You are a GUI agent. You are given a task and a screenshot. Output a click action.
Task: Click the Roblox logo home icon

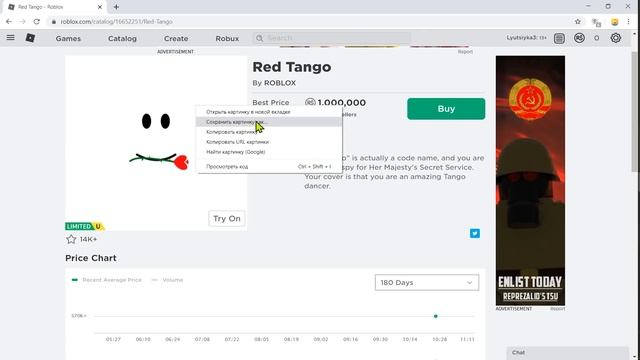pos(30,38)
